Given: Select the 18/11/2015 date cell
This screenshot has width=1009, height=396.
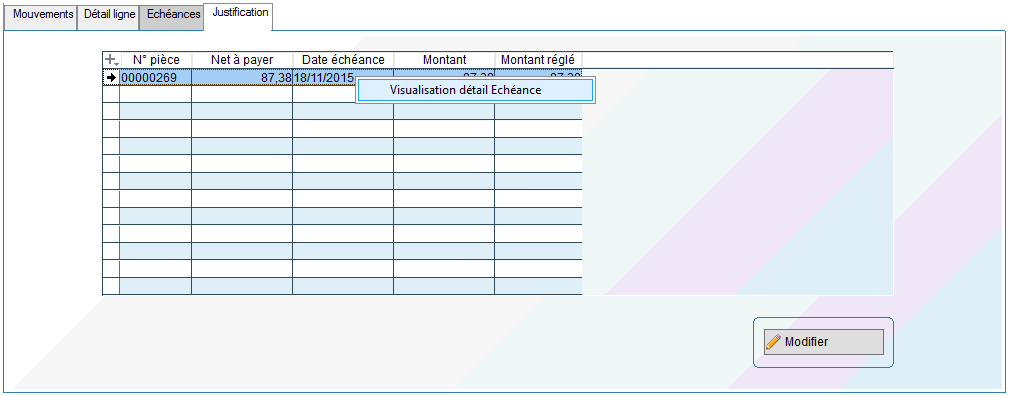Looking at the screenshot, I should click(x=324, y=77).
